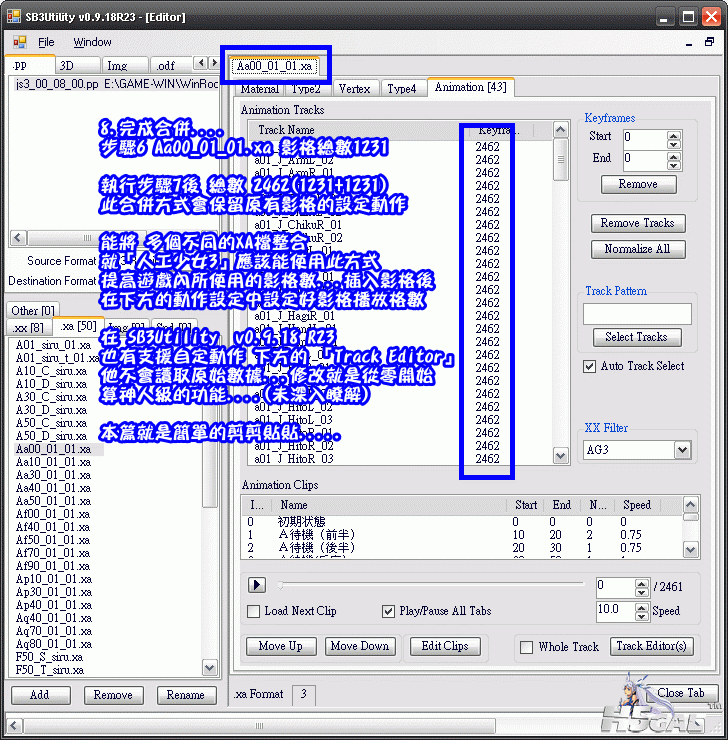
Task: Increase Keyframes End value with up arrow
Action: coord(673,156)
